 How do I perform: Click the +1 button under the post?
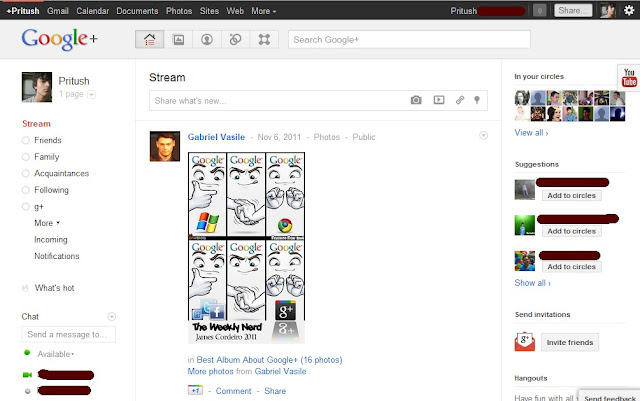coord(195,390)
